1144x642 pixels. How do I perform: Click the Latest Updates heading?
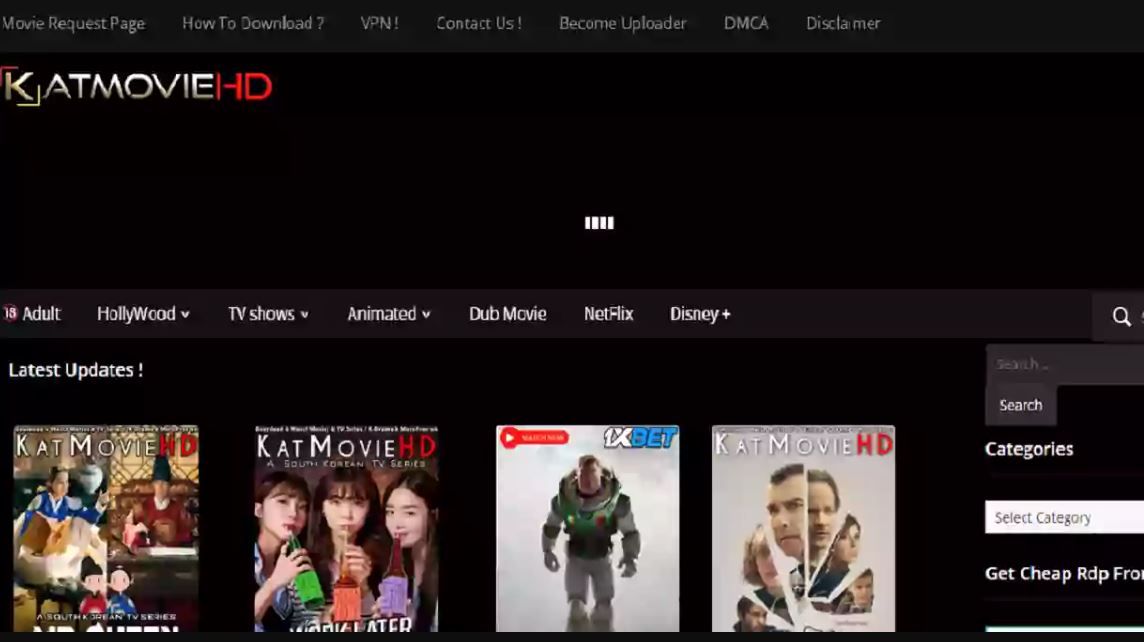point(76,370)
